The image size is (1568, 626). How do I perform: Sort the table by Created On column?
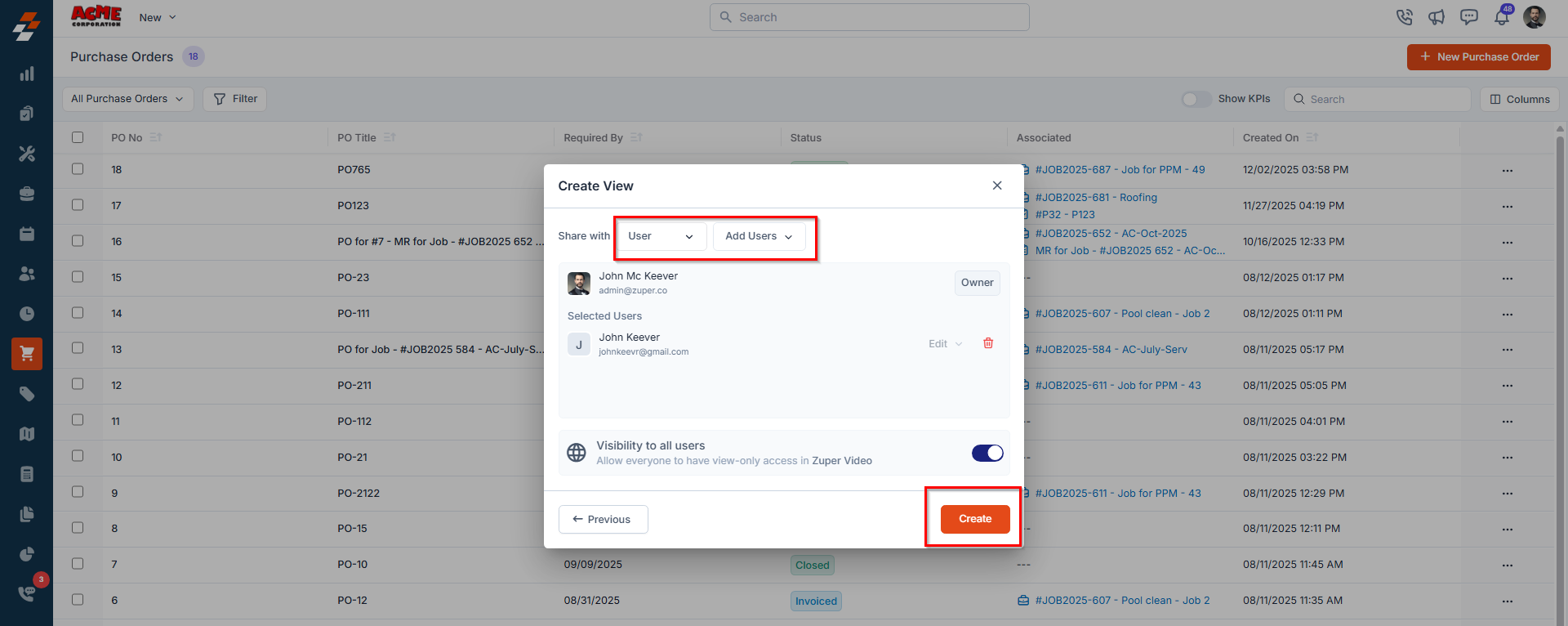[1312, 137]
